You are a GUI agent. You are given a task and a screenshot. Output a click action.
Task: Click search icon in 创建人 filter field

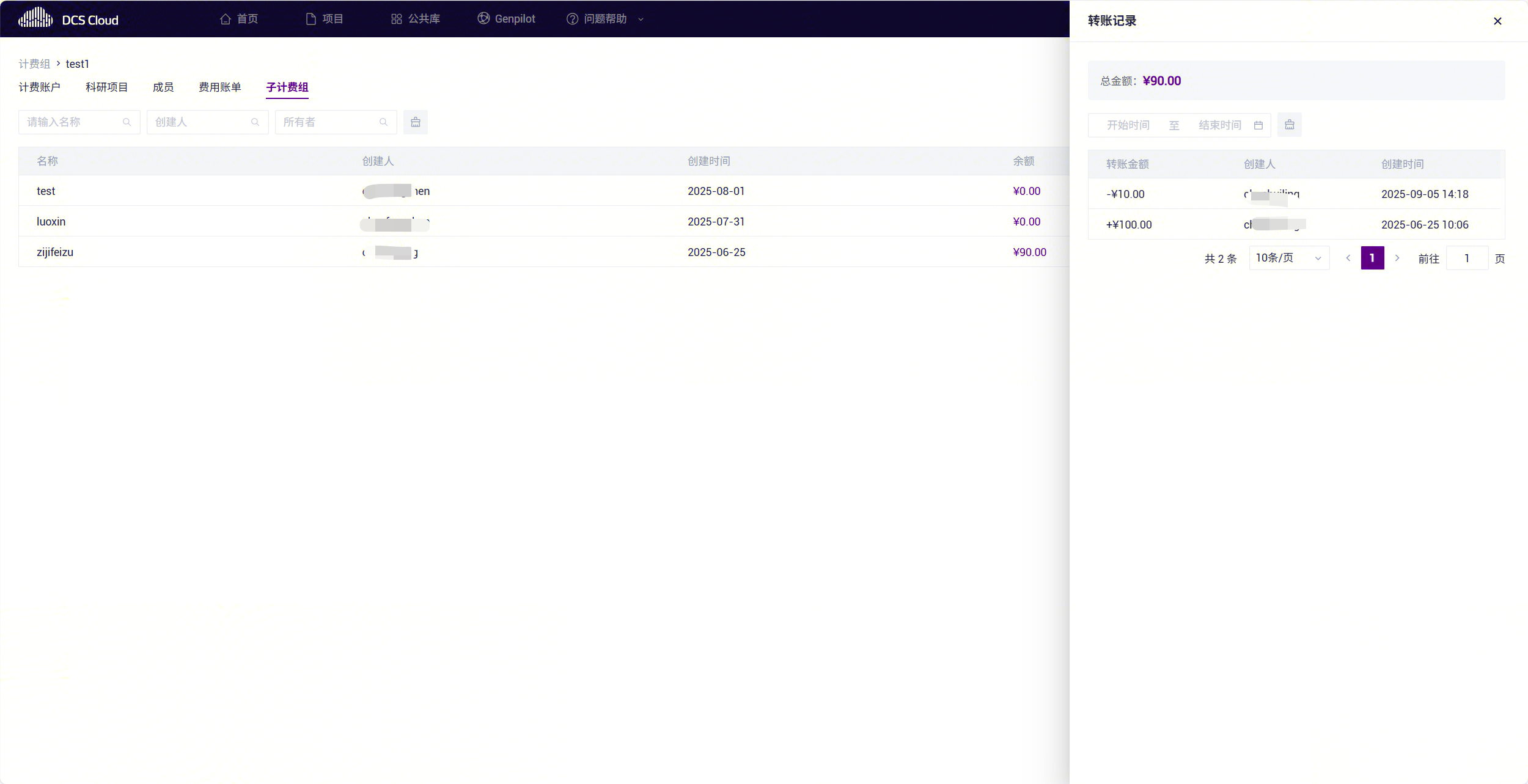pos(255,122)
